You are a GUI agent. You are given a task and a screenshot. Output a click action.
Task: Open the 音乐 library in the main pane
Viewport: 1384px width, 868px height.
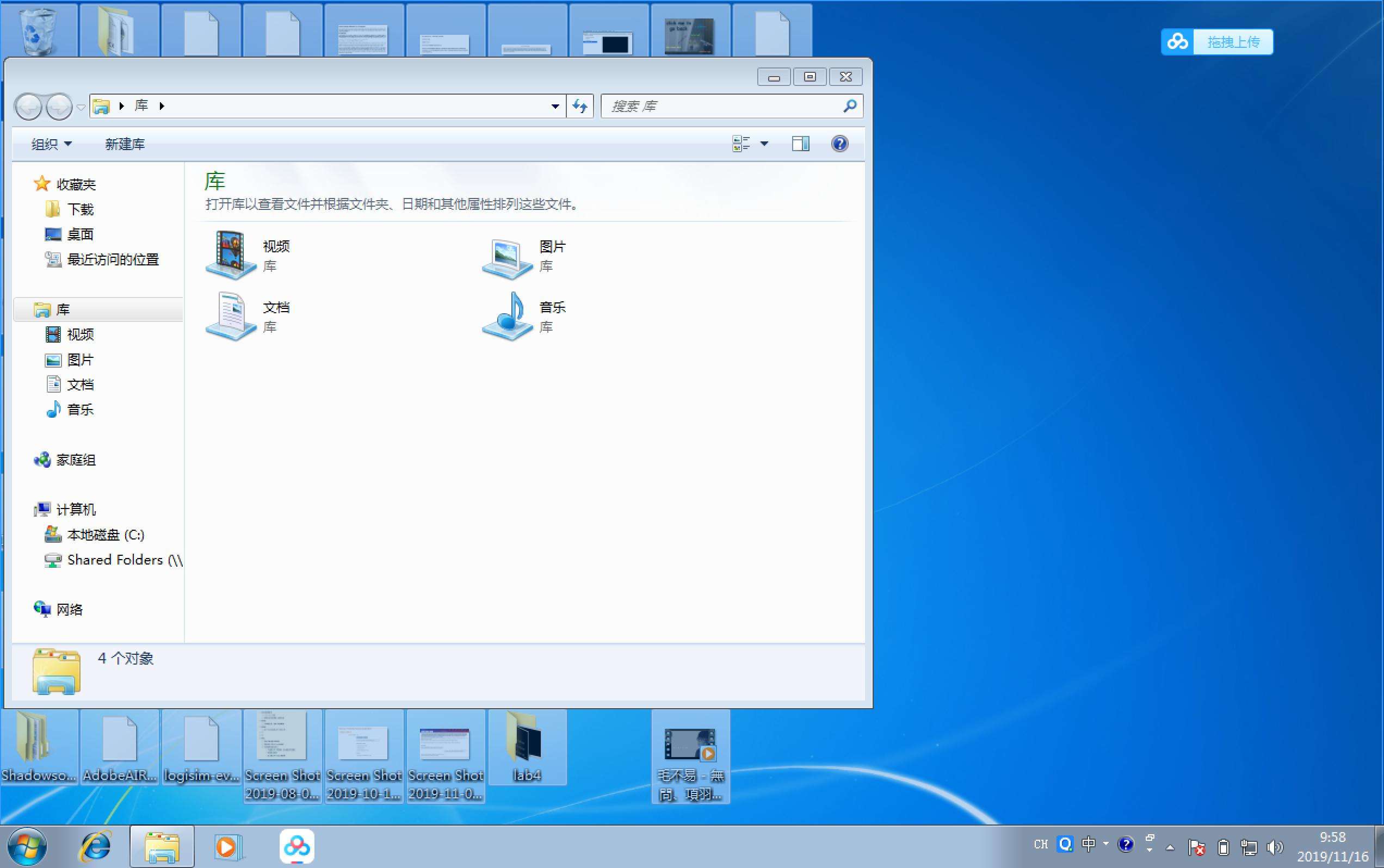click(x=524, y=317)
